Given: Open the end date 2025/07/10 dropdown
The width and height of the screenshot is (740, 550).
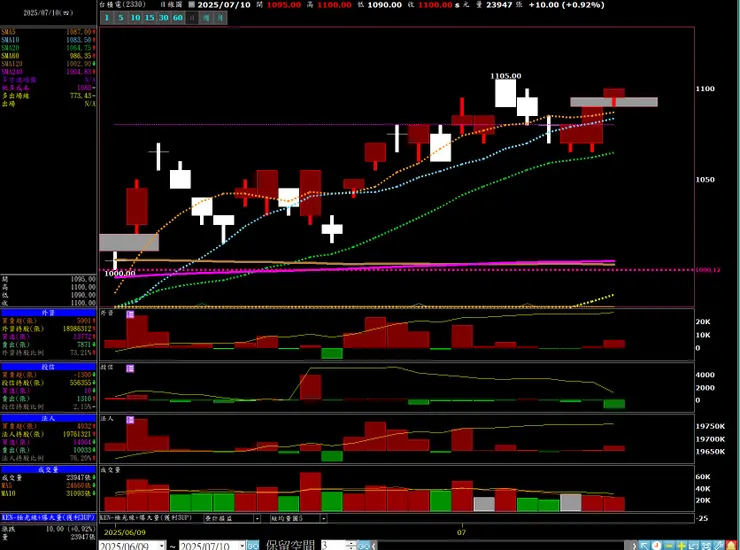Looking at the screenshot, I should [x=242, y=546].
